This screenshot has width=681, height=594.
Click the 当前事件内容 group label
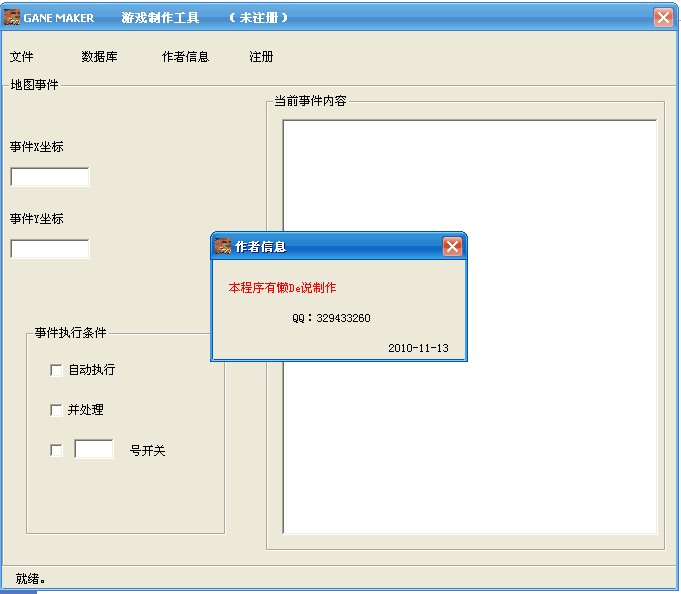point(310,101)
